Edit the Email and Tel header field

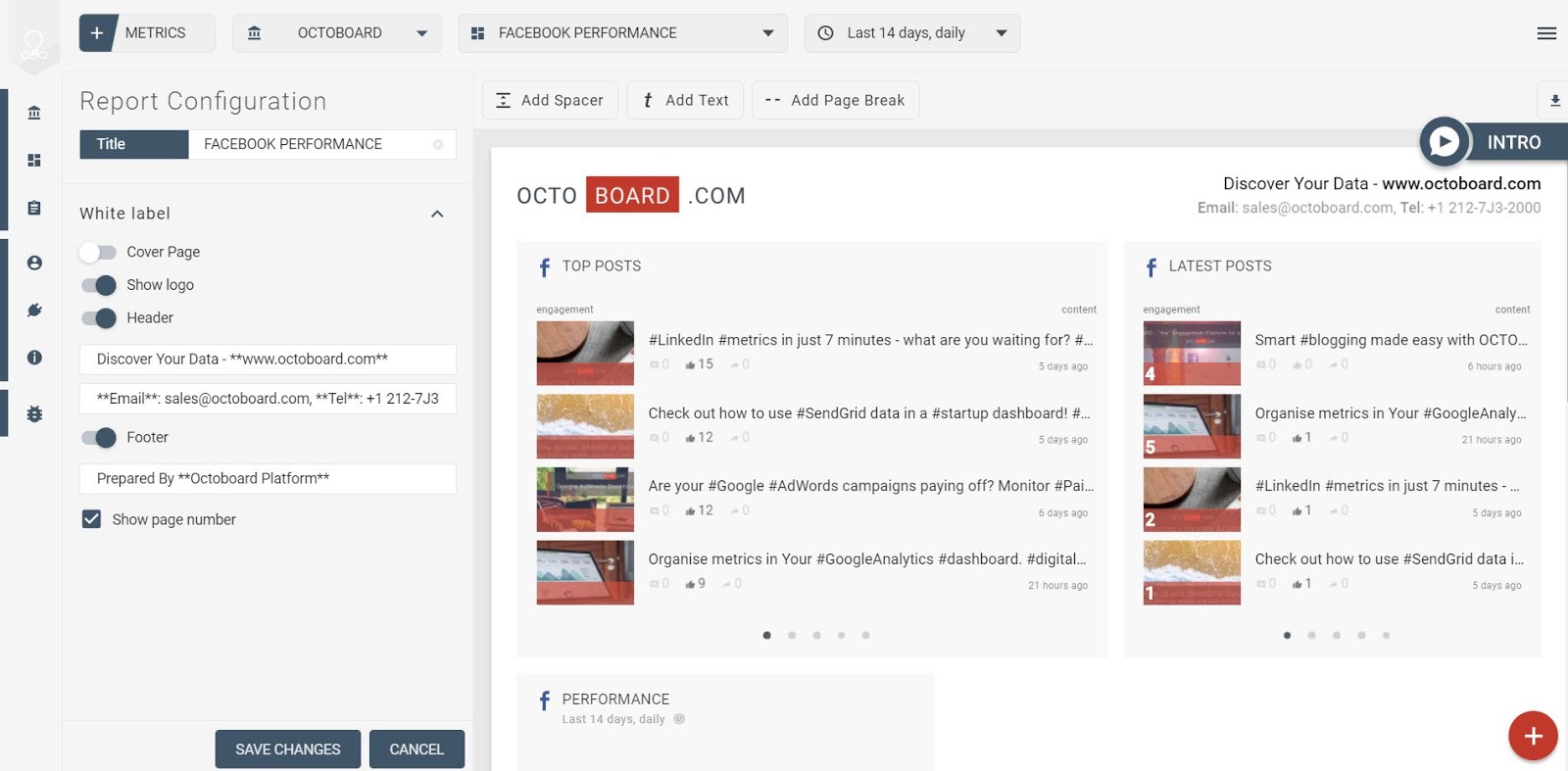click(268, 399)
